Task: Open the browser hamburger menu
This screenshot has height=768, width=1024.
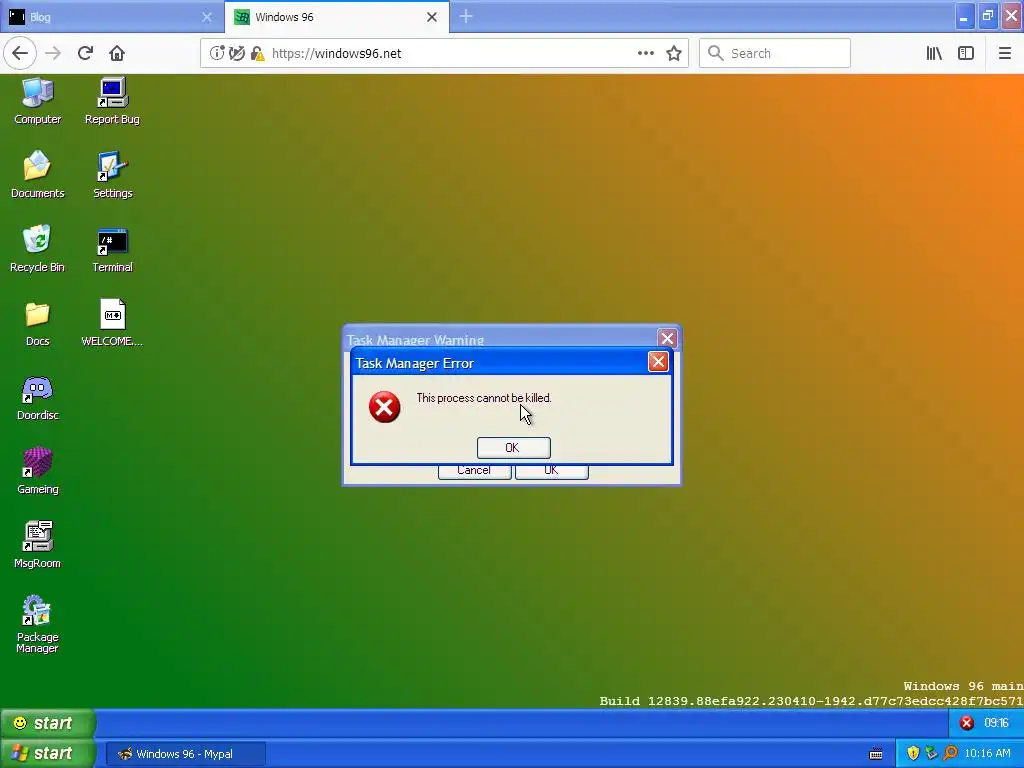Action: click(1004, 54)
